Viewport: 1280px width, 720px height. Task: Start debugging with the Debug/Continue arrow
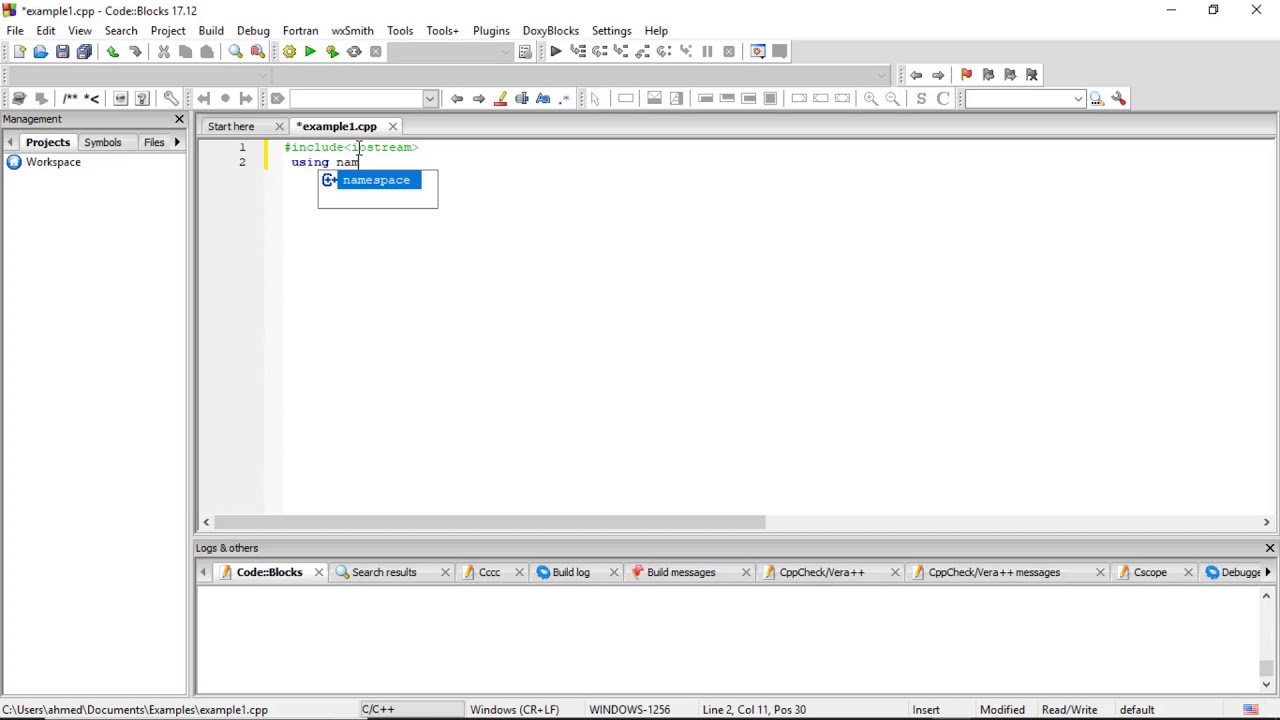(x=555, y=52)
